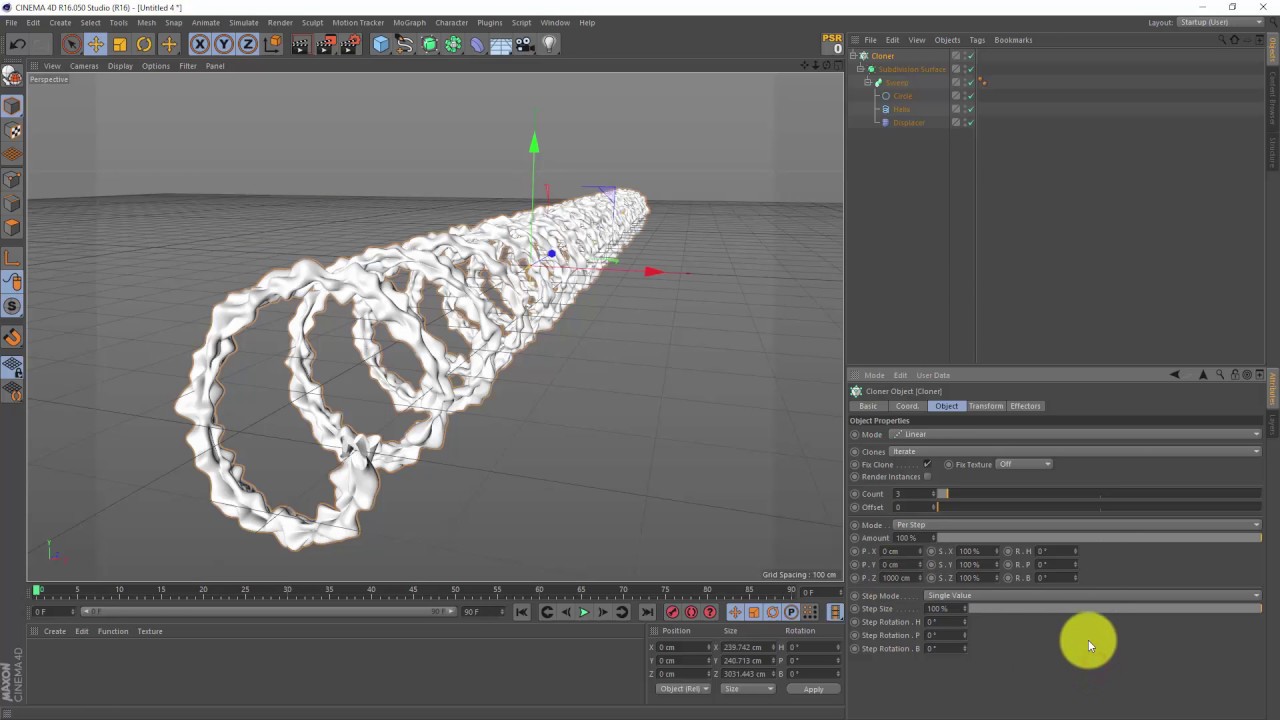
Task: Activate the Scale tool
Action: (120, 44)
